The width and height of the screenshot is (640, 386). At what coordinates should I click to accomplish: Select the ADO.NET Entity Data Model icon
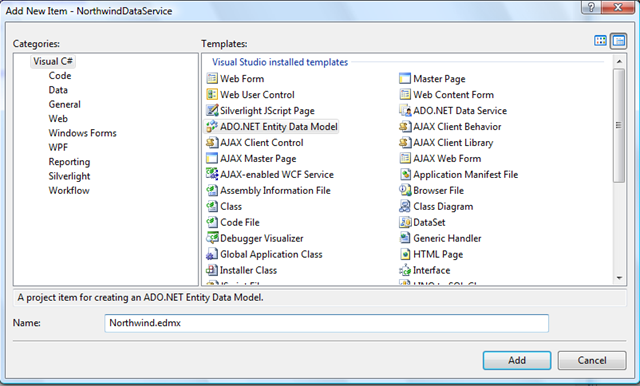(x=212, y=126)
